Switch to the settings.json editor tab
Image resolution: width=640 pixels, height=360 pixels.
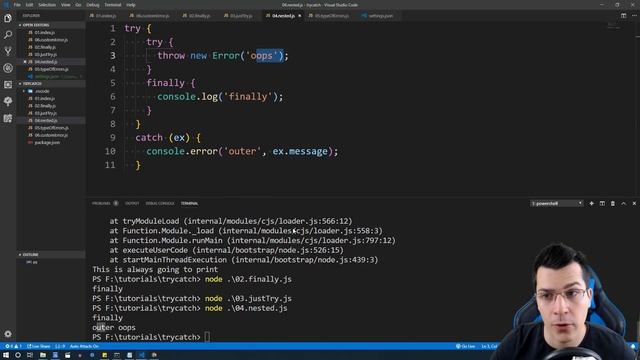[379, 16]
